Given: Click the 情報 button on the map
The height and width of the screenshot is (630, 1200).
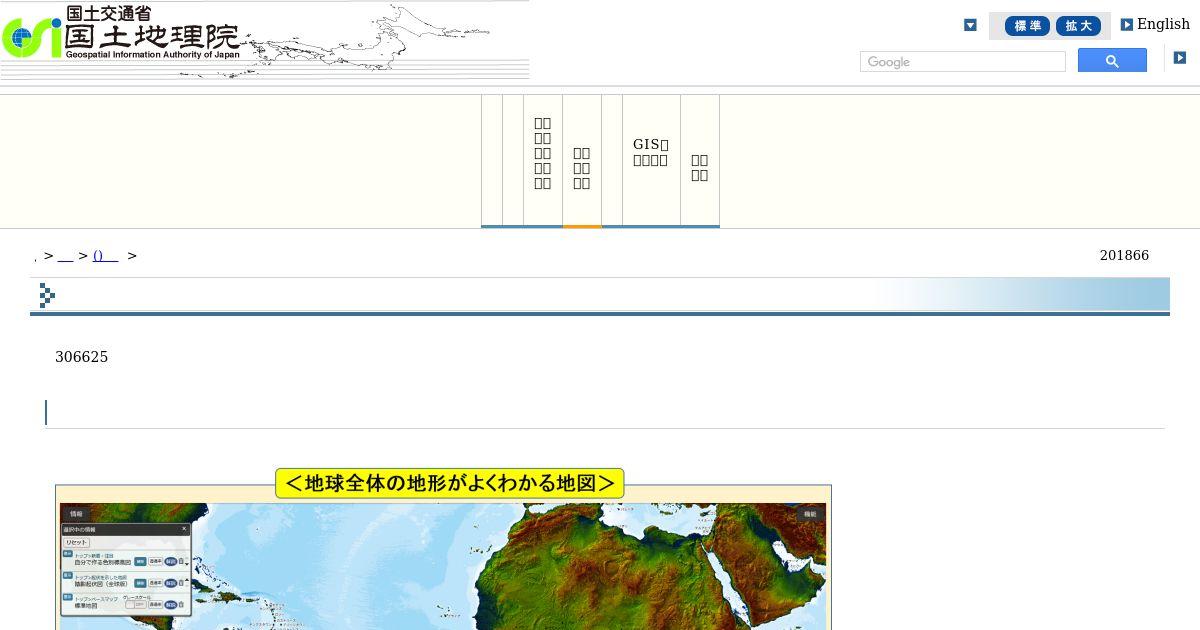Looking at the screenshot, I should pos(77,514).
